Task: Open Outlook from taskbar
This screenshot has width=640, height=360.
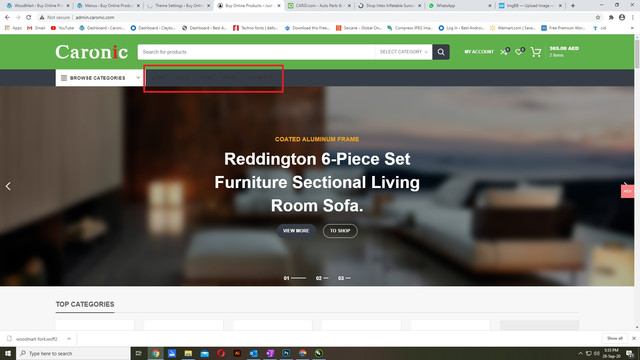Action: pos(253,353)
